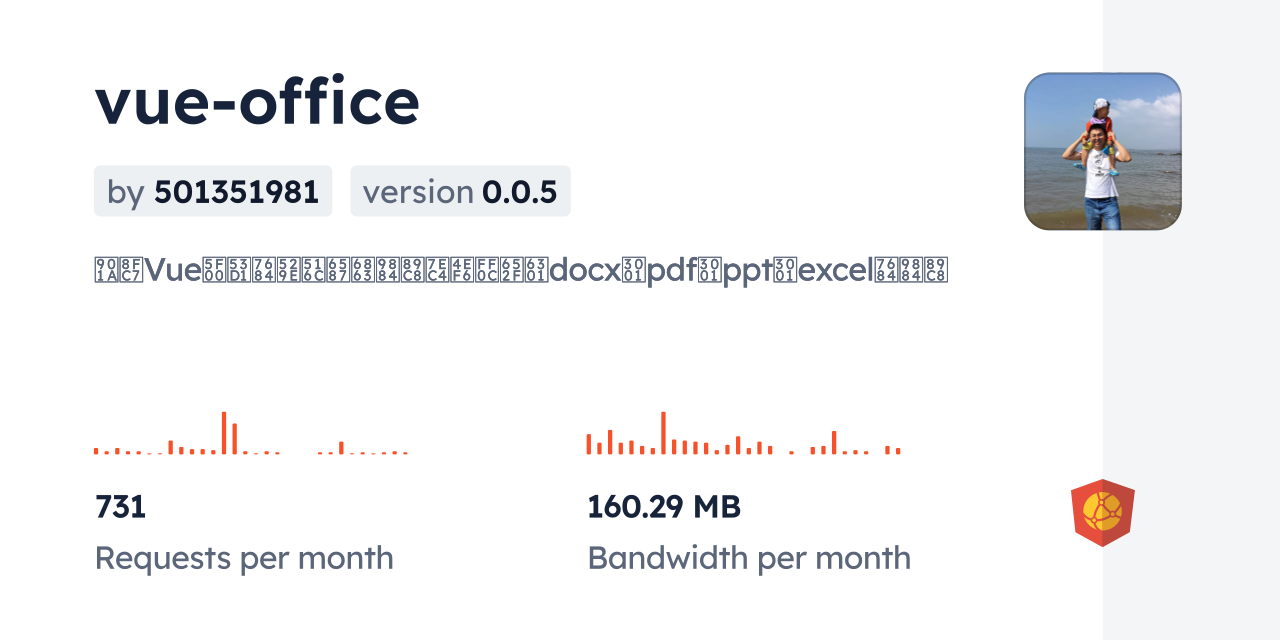Click the "Bandwidth per month" label
1280x640 pixels.
[x=749, y=558]
